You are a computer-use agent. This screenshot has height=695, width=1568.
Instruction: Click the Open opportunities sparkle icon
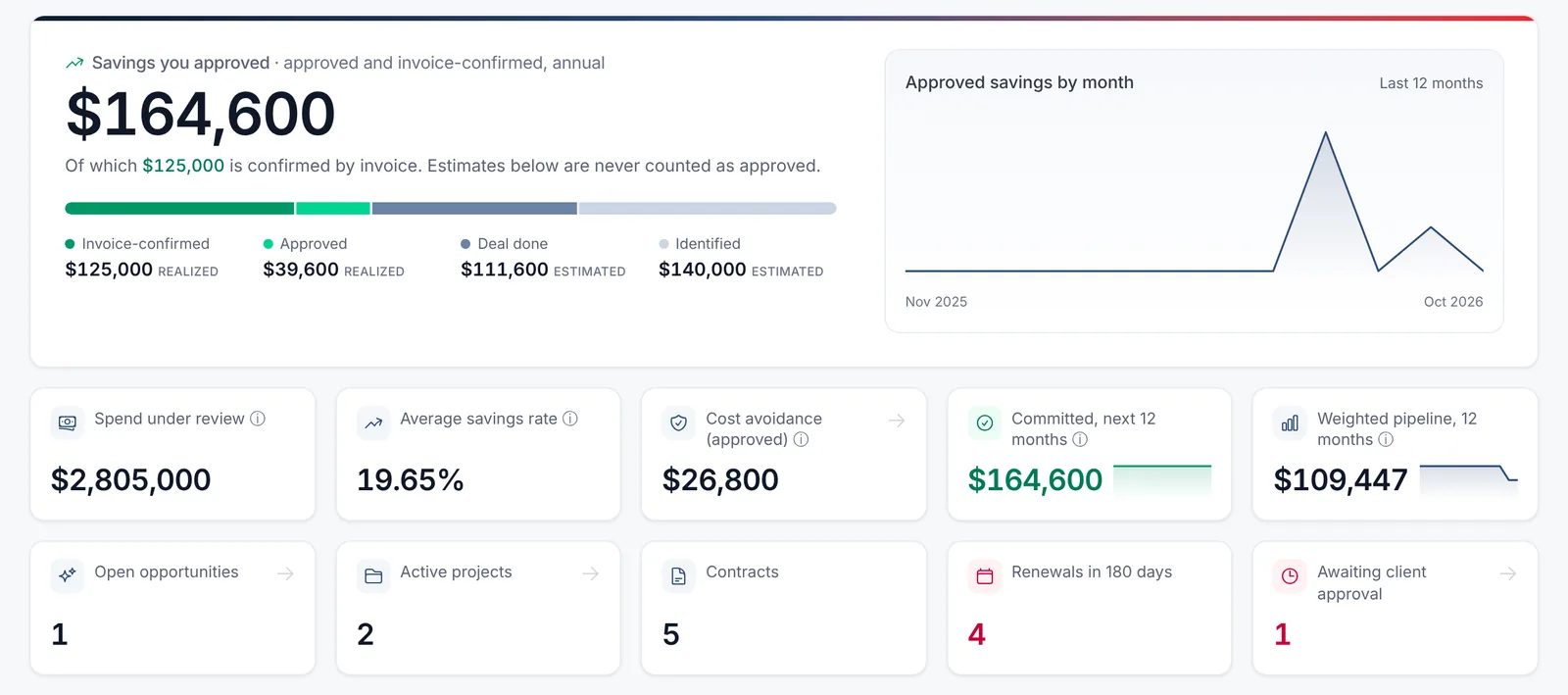pyautogui.click(x=67, y=575)
